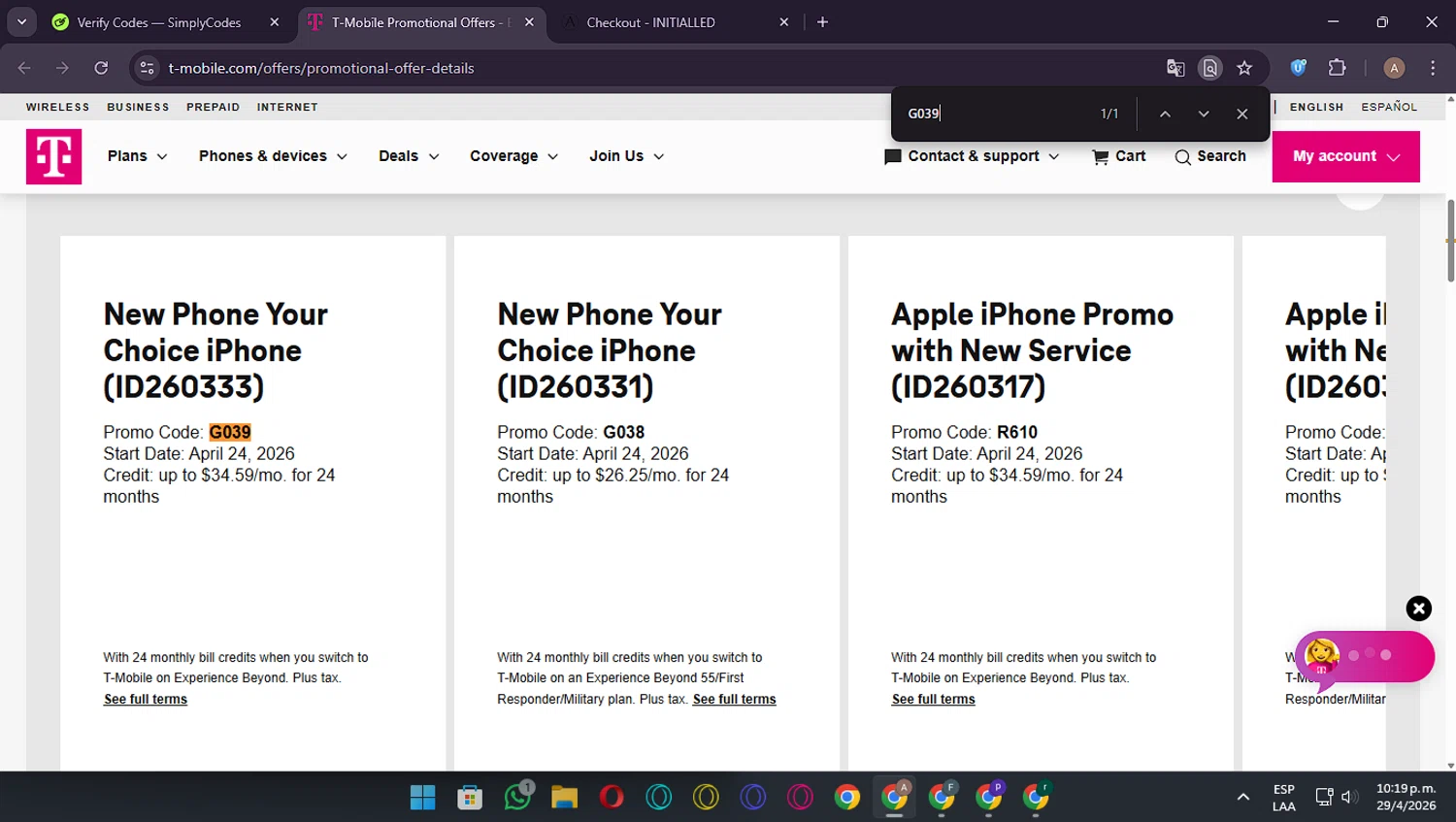Image resolution: width=1456 pixels, height=822 pixels.
Task: Expand the Join Us dropdown
Action: click(626, 156)
